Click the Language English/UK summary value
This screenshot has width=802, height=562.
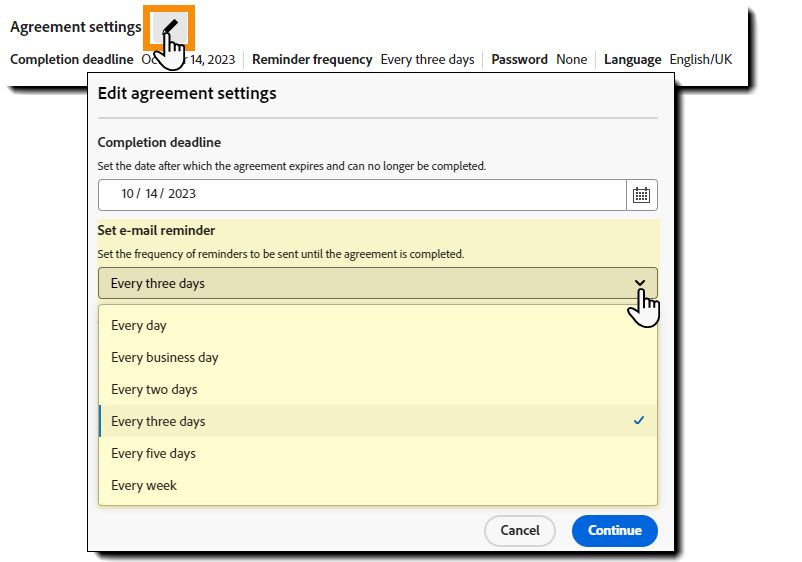tap(701, 60)
